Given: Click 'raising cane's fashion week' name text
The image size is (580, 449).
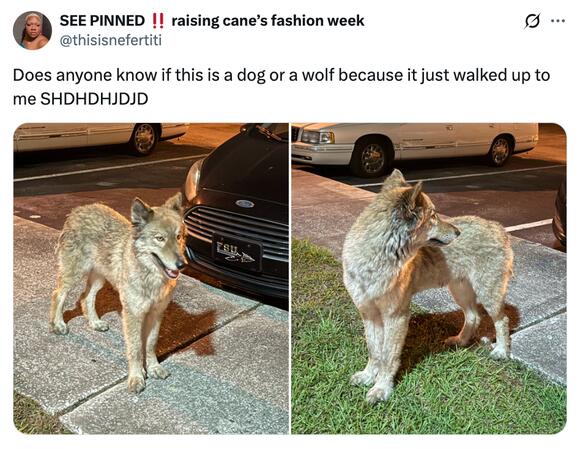Looking at the screenshot, I should pyautogui.click(x=268, y=21).
